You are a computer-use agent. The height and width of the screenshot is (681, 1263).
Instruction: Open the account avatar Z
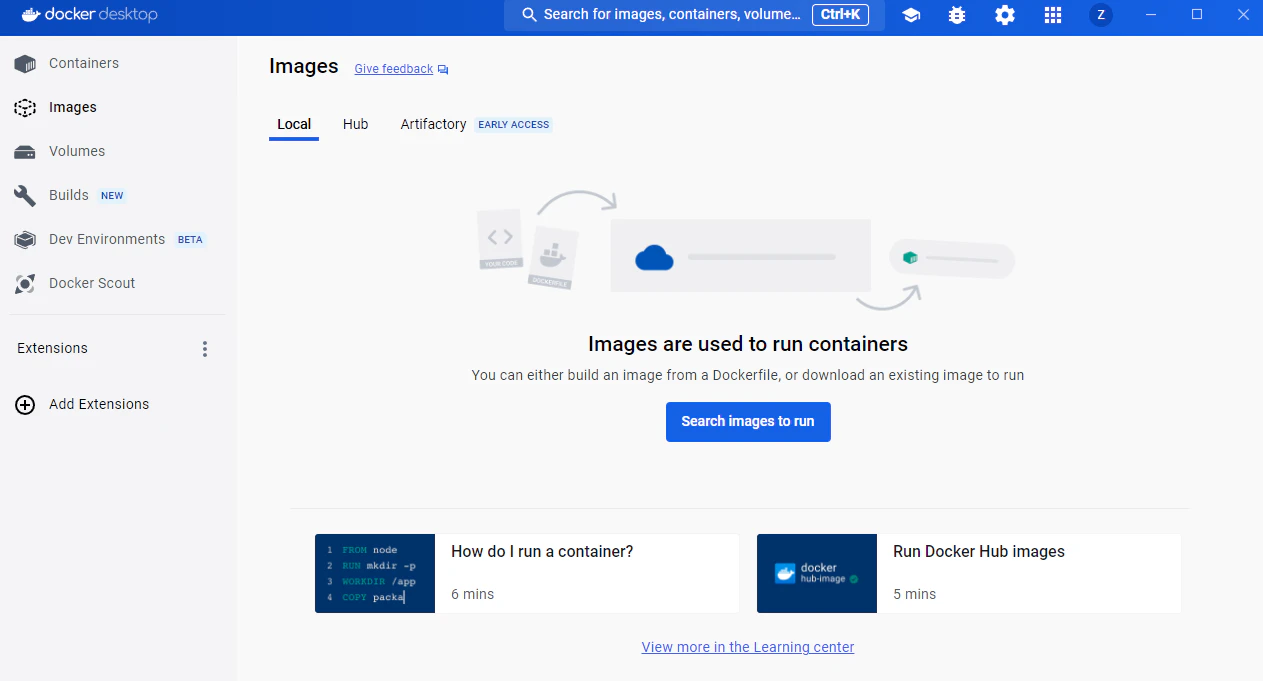pos(1101,15)
